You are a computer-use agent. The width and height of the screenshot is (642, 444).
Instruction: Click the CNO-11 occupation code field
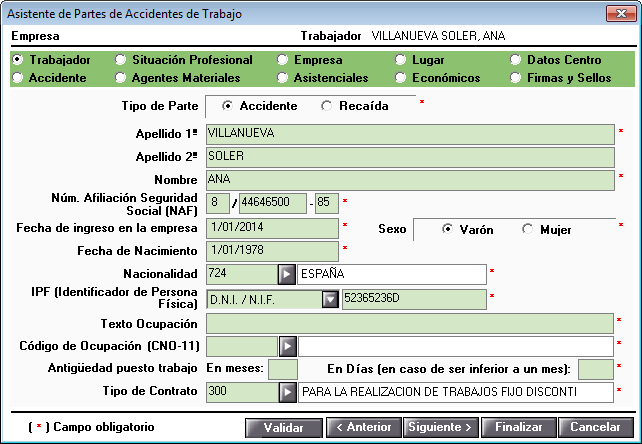(x=242, y=347)
